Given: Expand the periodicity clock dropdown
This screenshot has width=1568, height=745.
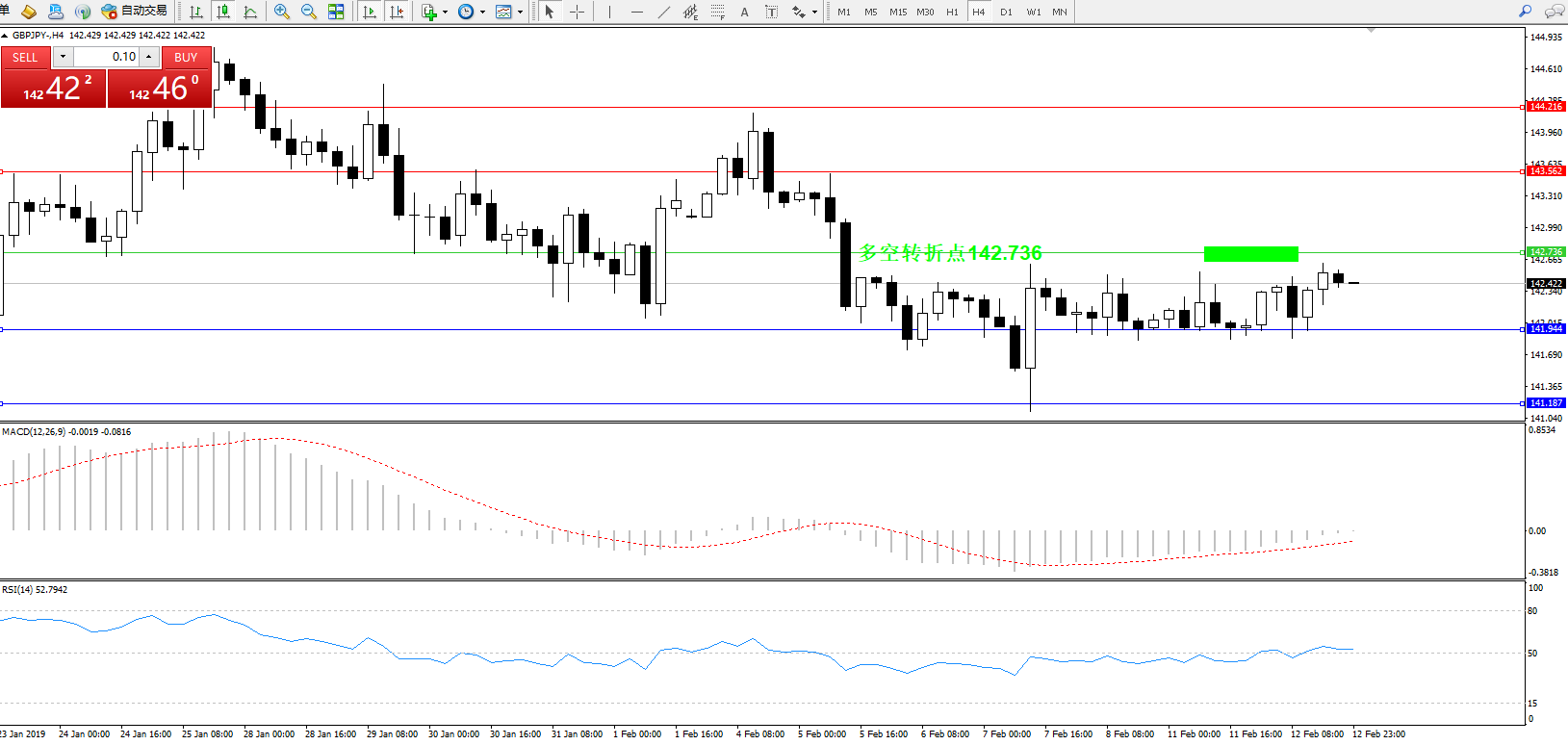Looking at the screenshot, I should point(482,13).
